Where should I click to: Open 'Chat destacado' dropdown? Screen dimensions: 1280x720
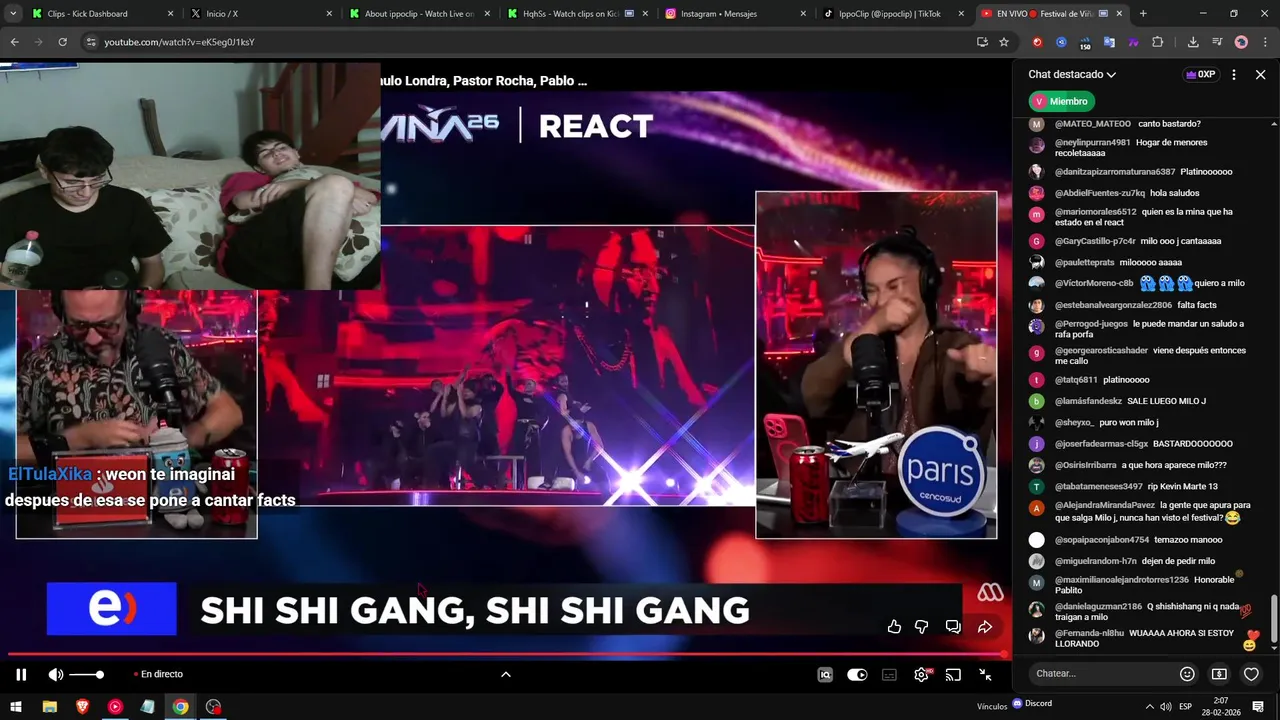(1072, 75)
